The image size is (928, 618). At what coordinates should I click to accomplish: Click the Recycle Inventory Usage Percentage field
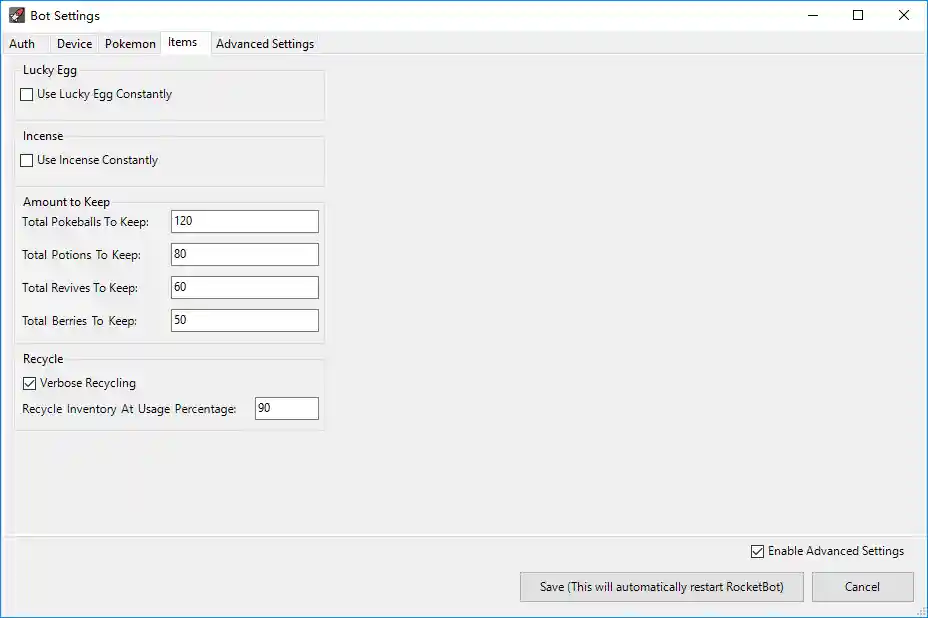pos(286,409)
